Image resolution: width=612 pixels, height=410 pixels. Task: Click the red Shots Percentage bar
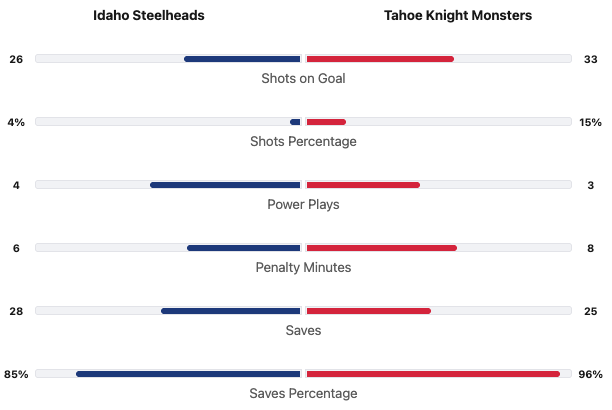click(326, 122)
